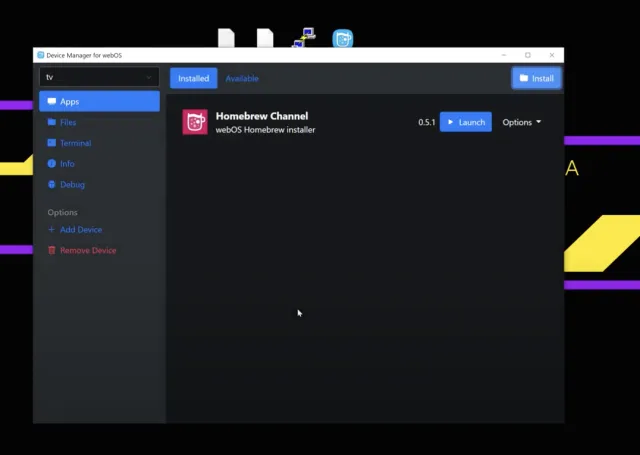Viewport: 640px width, 455px height.
Task: Switch to the Installed tab
Action: tap(193, 78)
